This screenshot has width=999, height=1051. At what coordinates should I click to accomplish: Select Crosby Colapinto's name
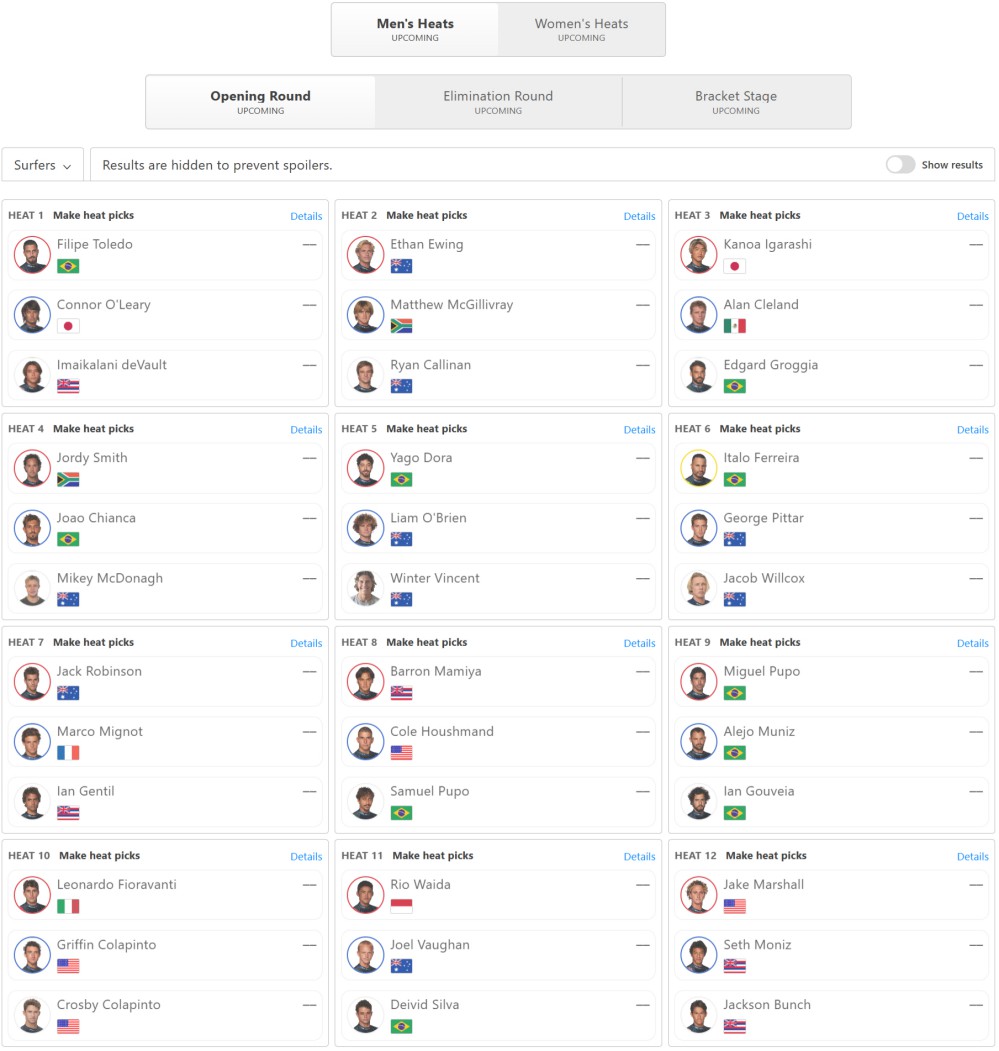click(109, 1004)
